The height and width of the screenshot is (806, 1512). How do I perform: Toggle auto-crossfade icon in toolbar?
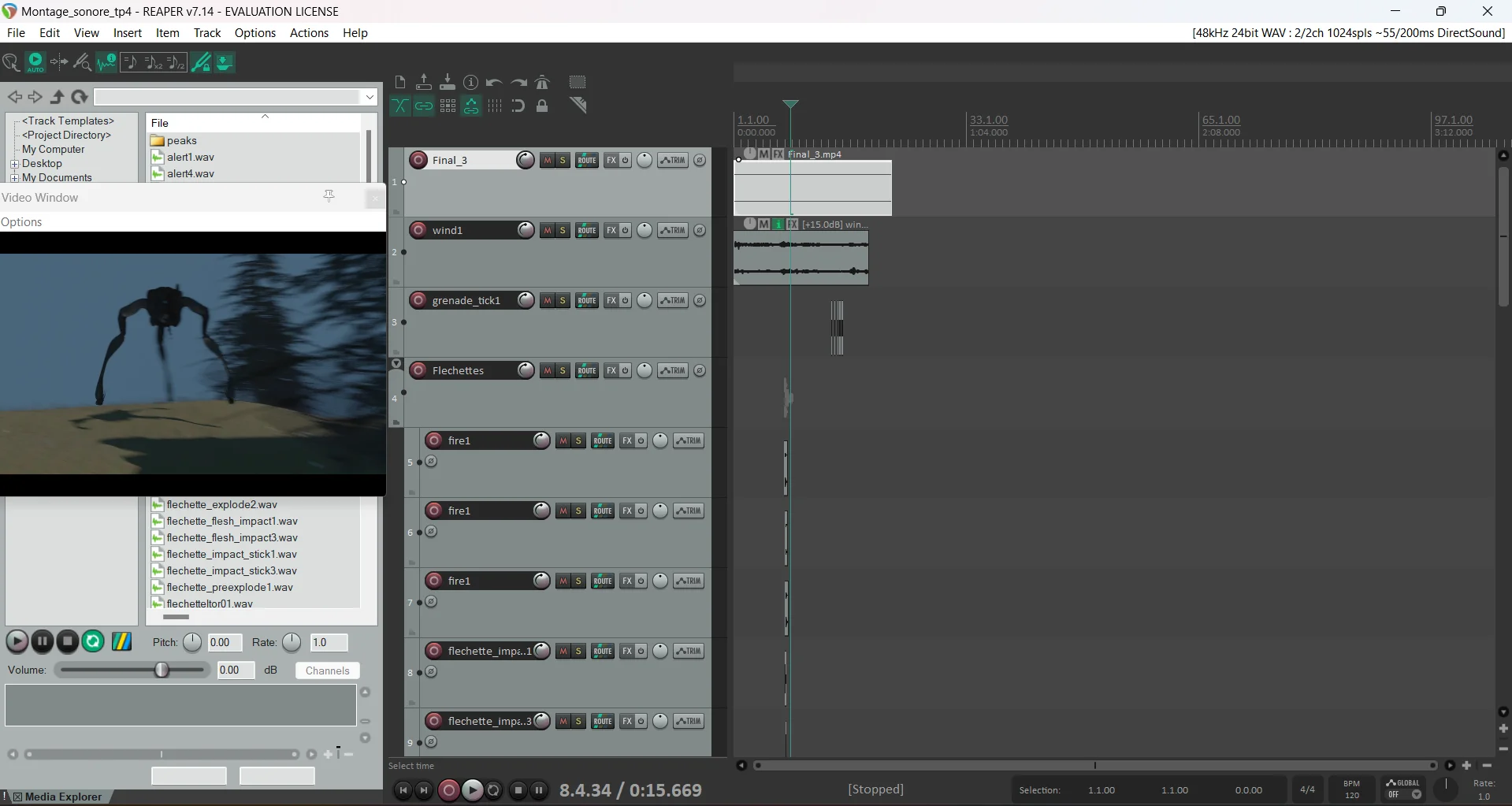tap(400, 106)
